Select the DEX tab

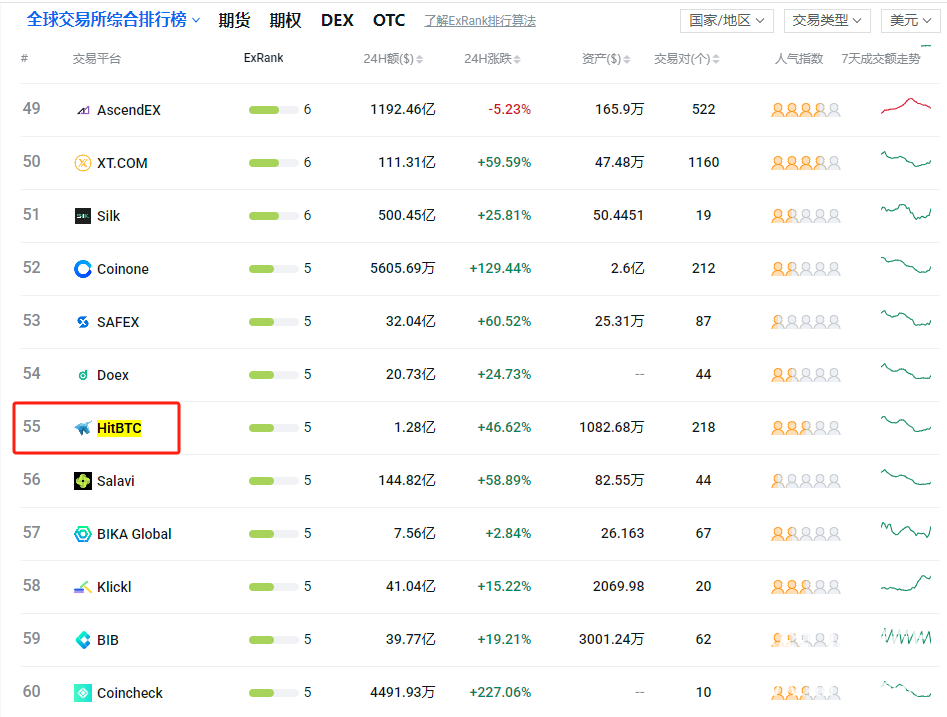(x=337, y=20)
